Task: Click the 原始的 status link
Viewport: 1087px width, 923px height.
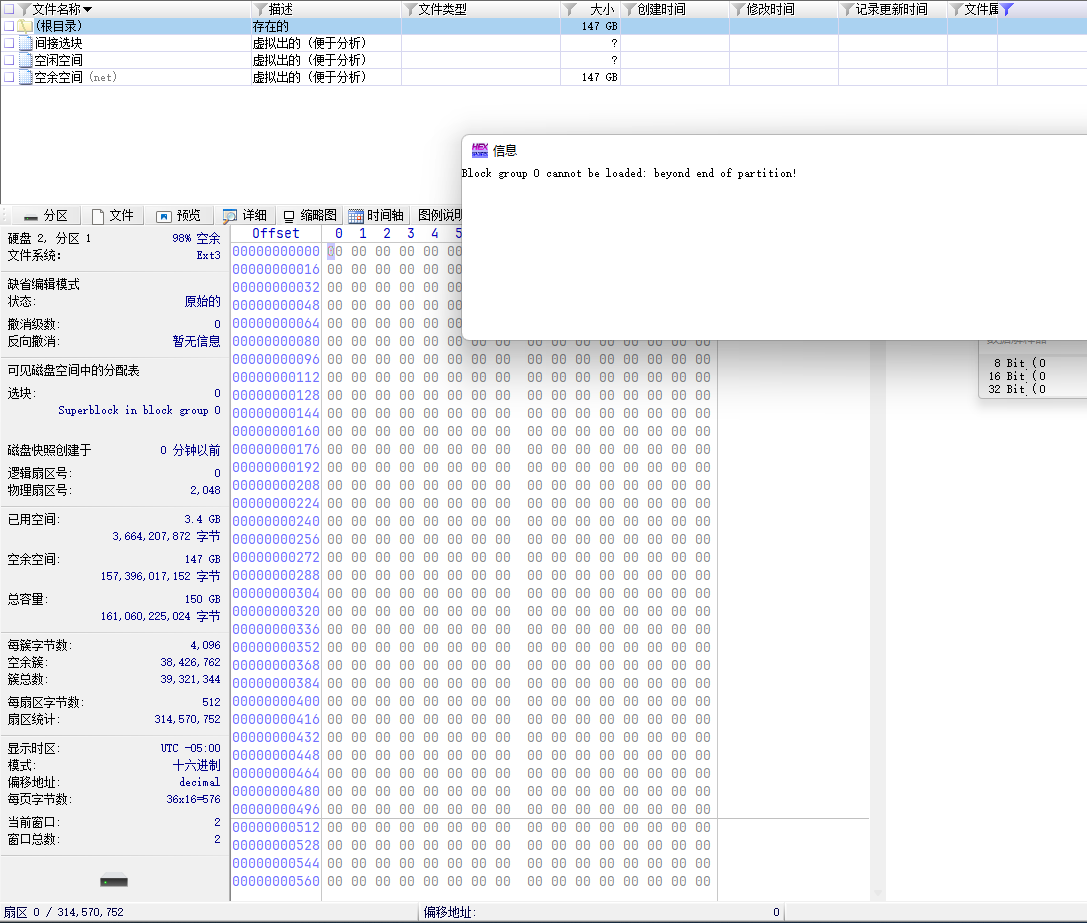Action: click(x=202, y=302)
